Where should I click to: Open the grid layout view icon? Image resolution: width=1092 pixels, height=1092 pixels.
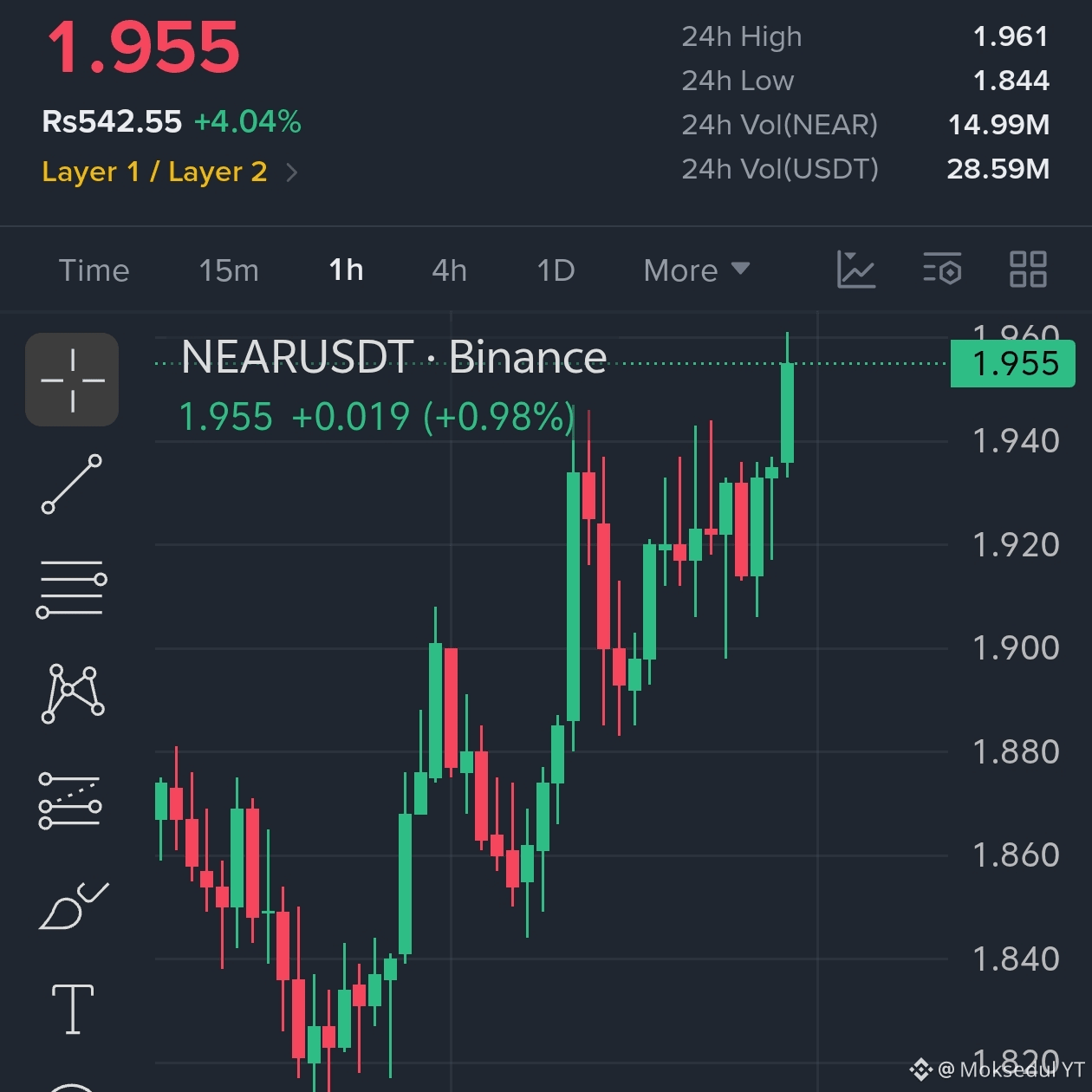1028,270
